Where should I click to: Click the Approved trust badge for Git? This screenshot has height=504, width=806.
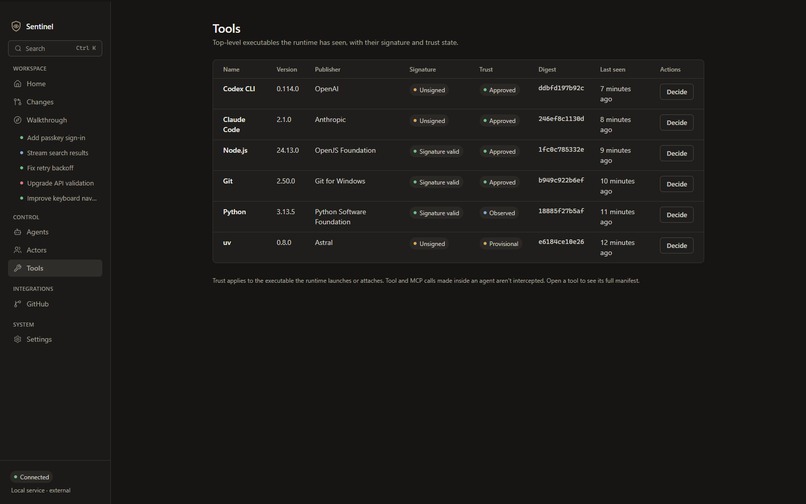click(x=500, y=182)
